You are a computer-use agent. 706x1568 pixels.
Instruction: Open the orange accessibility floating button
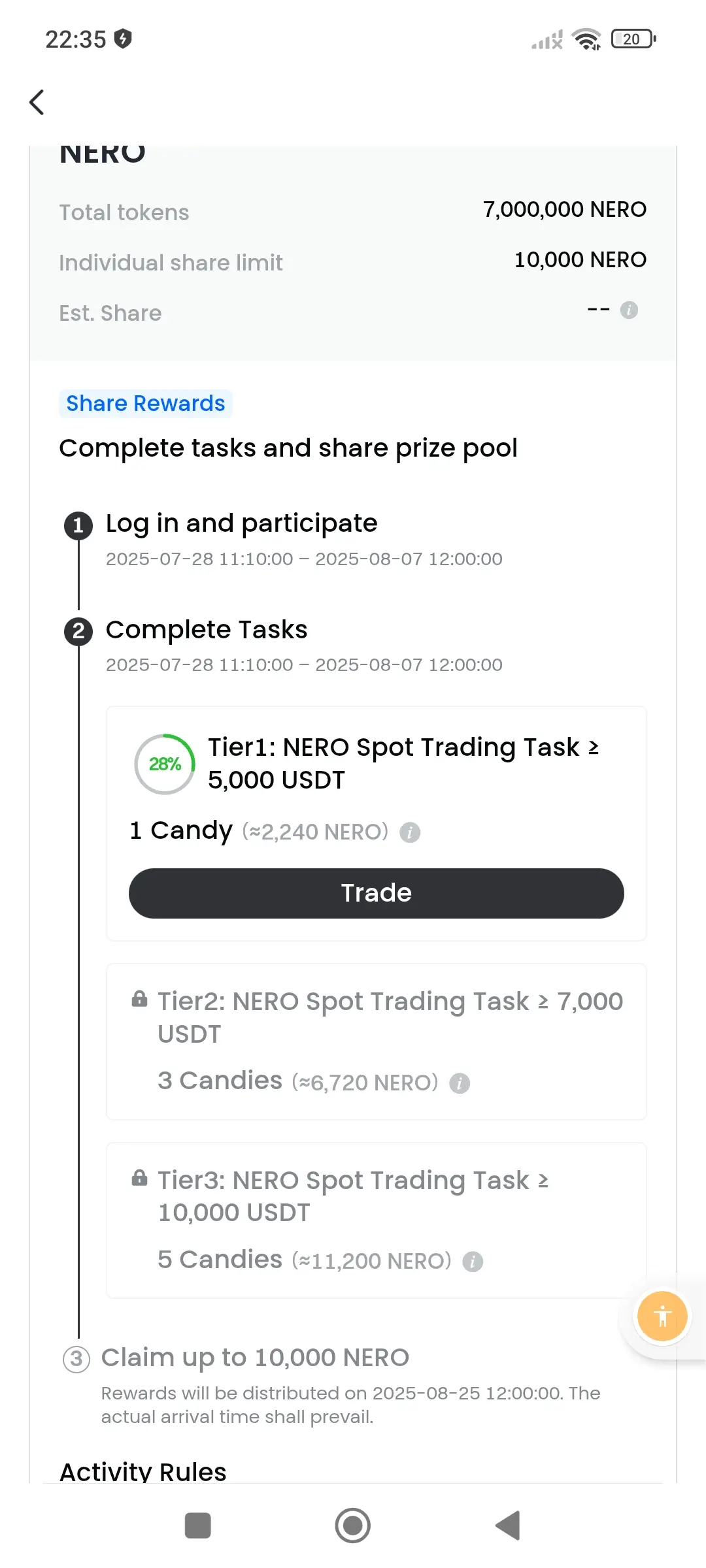(x=662, y=1316)
